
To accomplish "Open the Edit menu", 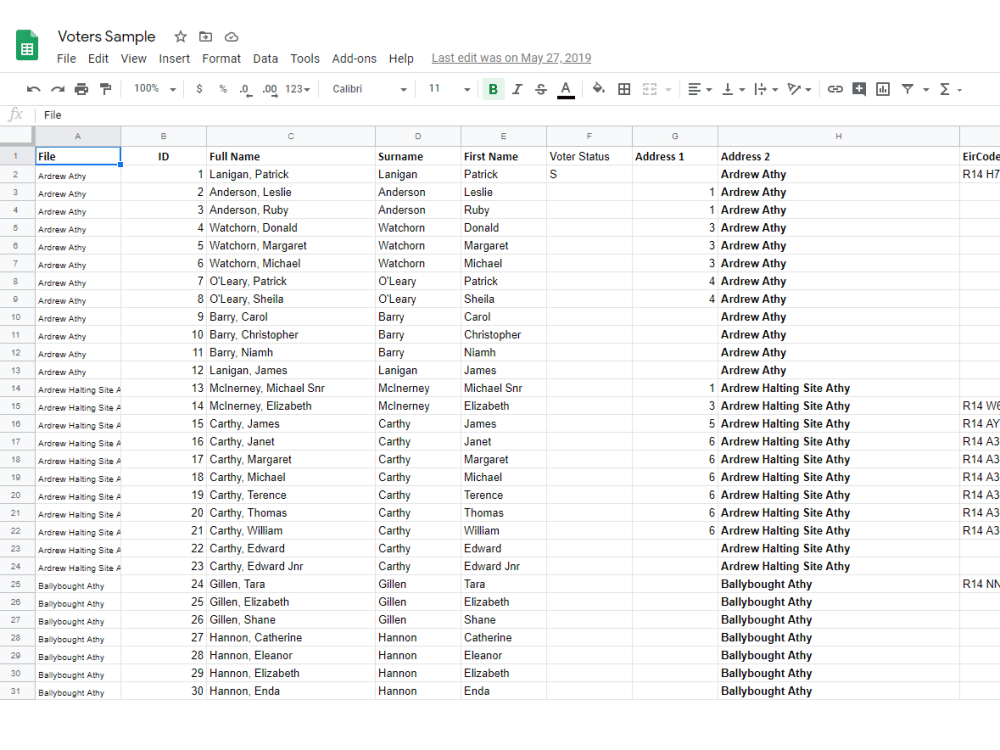I will tap(98, 59).
